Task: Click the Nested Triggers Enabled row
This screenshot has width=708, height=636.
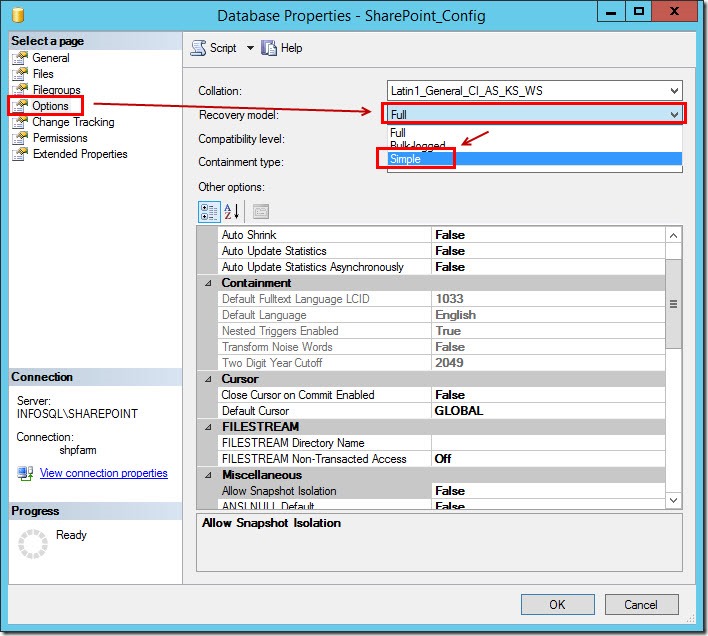Action: [x=441, y=331]
